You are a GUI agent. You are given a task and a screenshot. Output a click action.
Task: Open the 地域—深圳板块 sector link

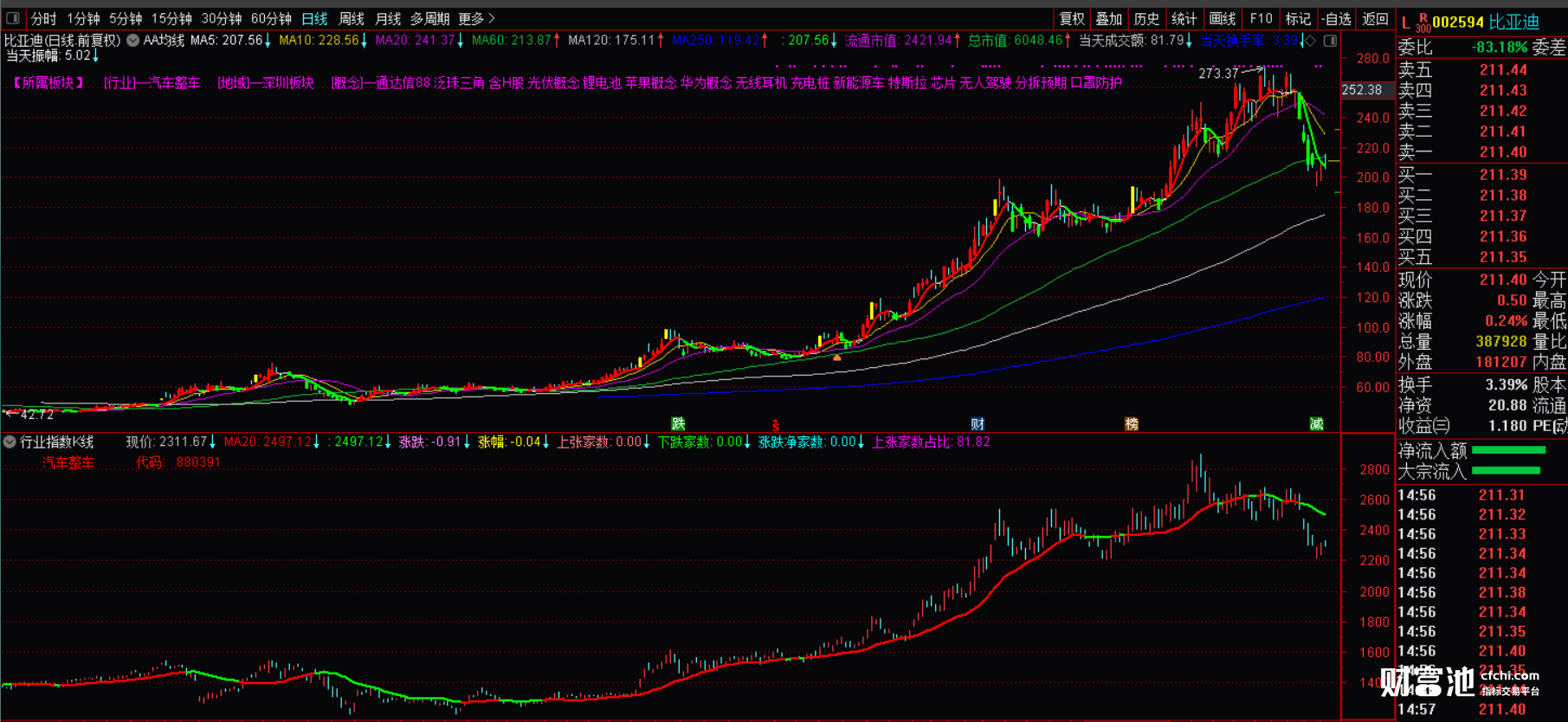point(266,82)
